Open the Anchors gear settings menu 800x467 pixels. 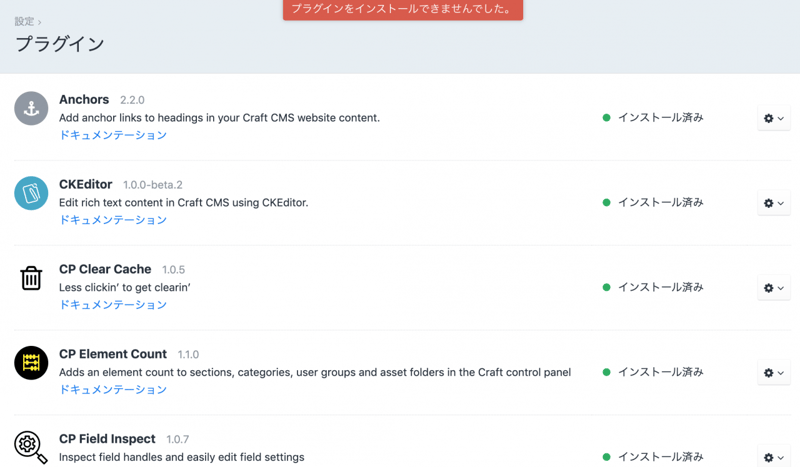coord(773,118)
